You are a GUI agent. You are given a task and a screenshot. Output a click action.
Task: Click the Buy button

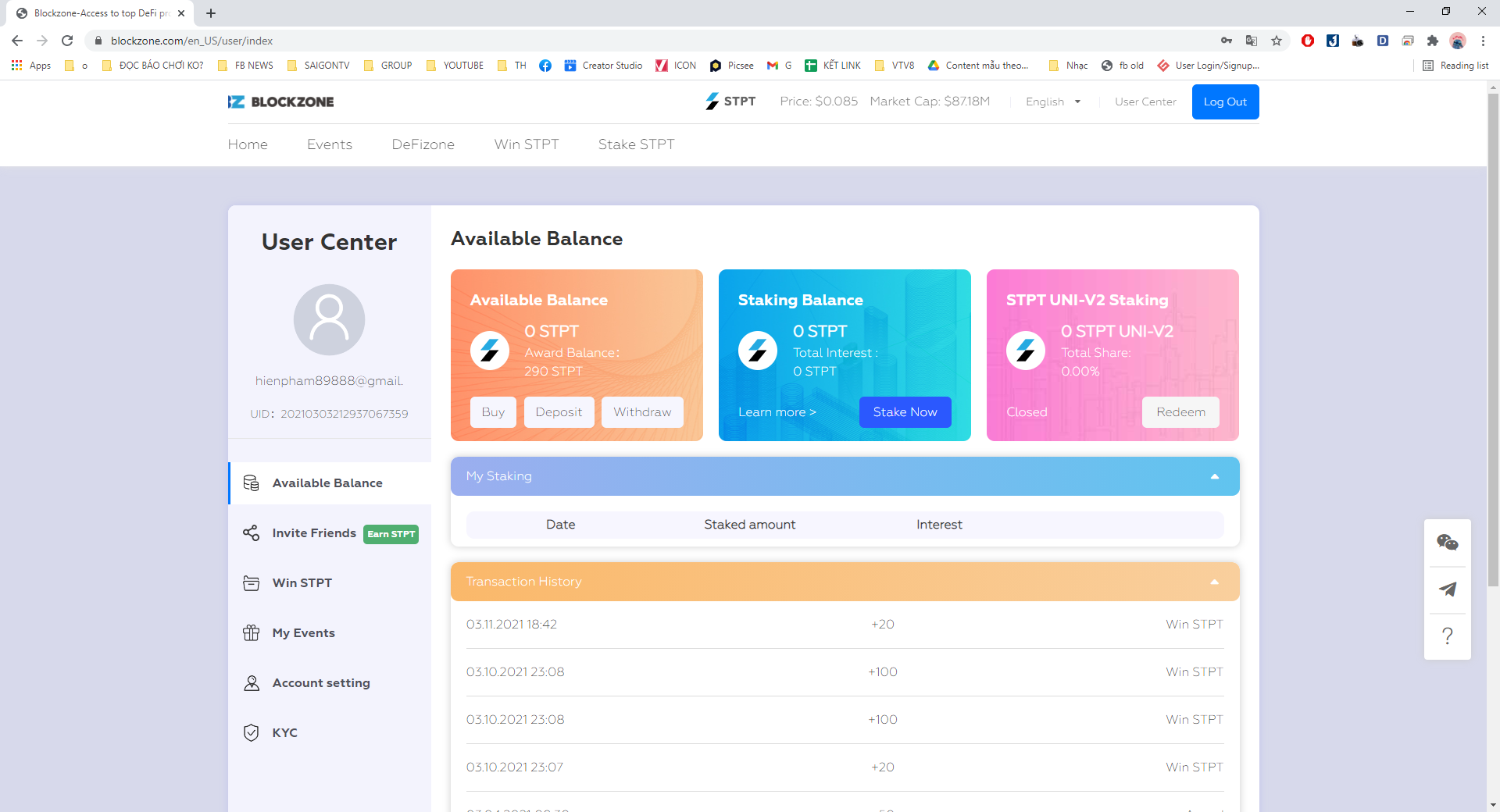click(x=493, y=412)
